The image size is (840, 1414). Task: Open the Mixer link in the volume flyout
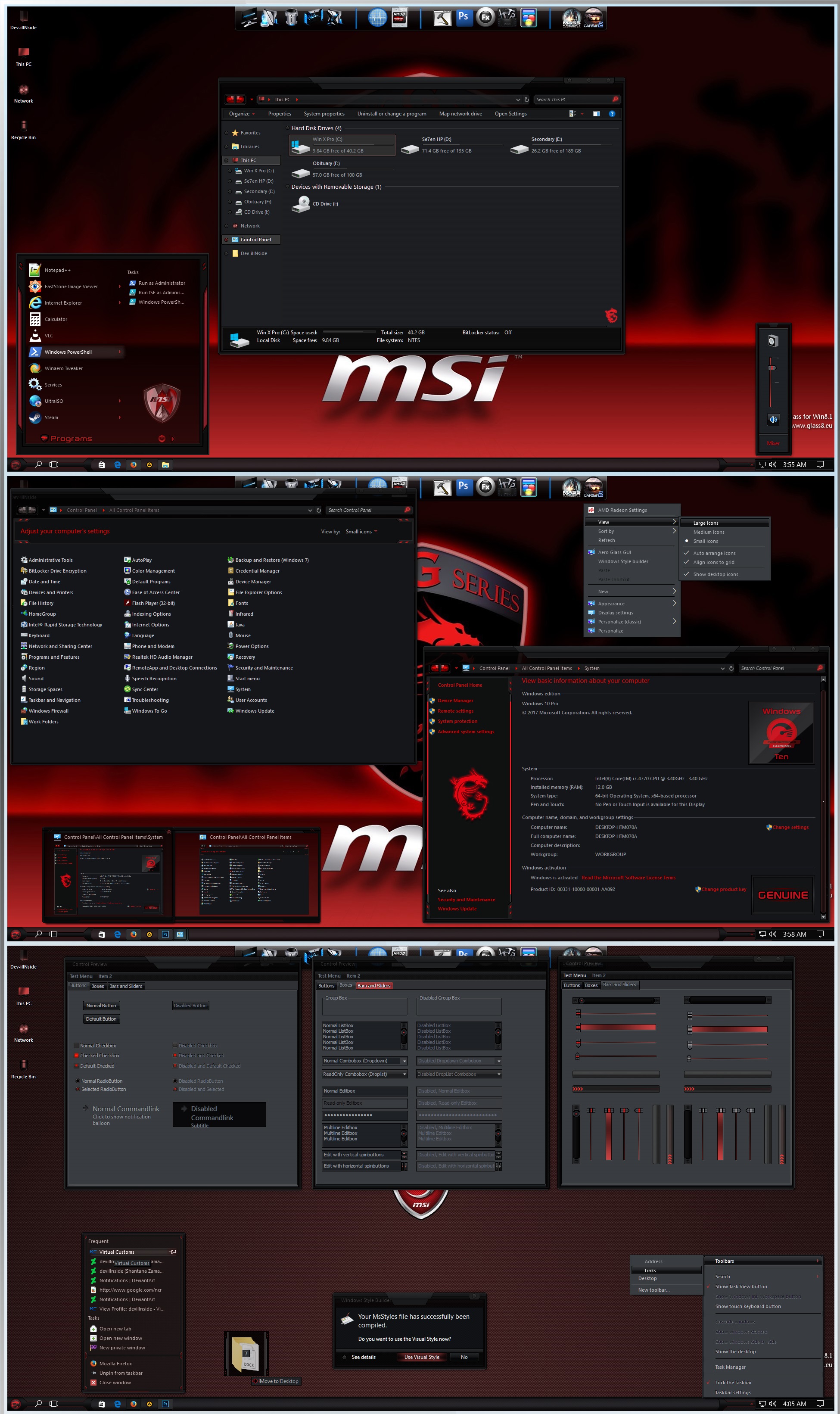[x=773, y=443]
